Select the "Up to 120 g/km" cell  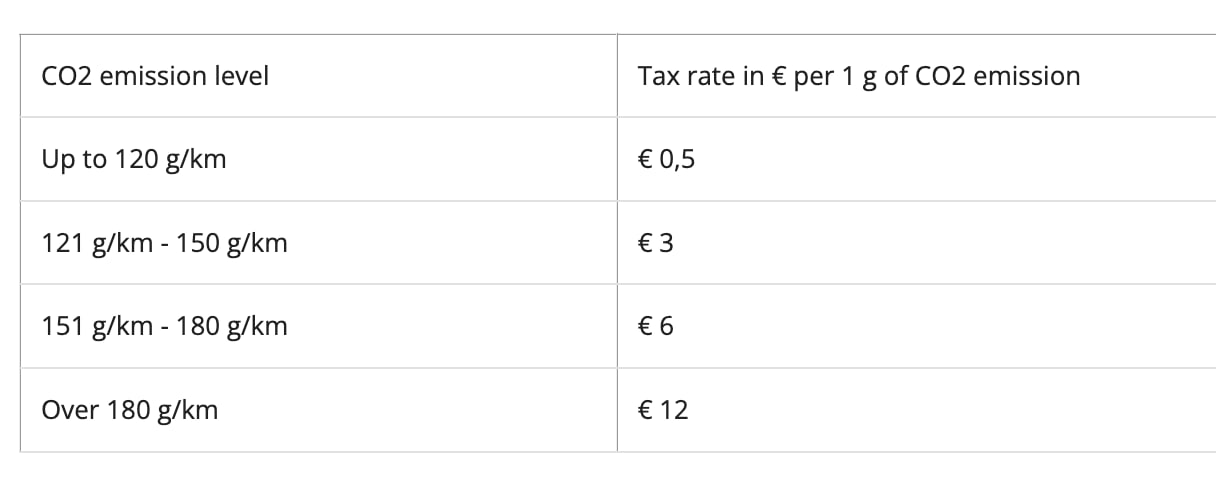tap(134, 159)
